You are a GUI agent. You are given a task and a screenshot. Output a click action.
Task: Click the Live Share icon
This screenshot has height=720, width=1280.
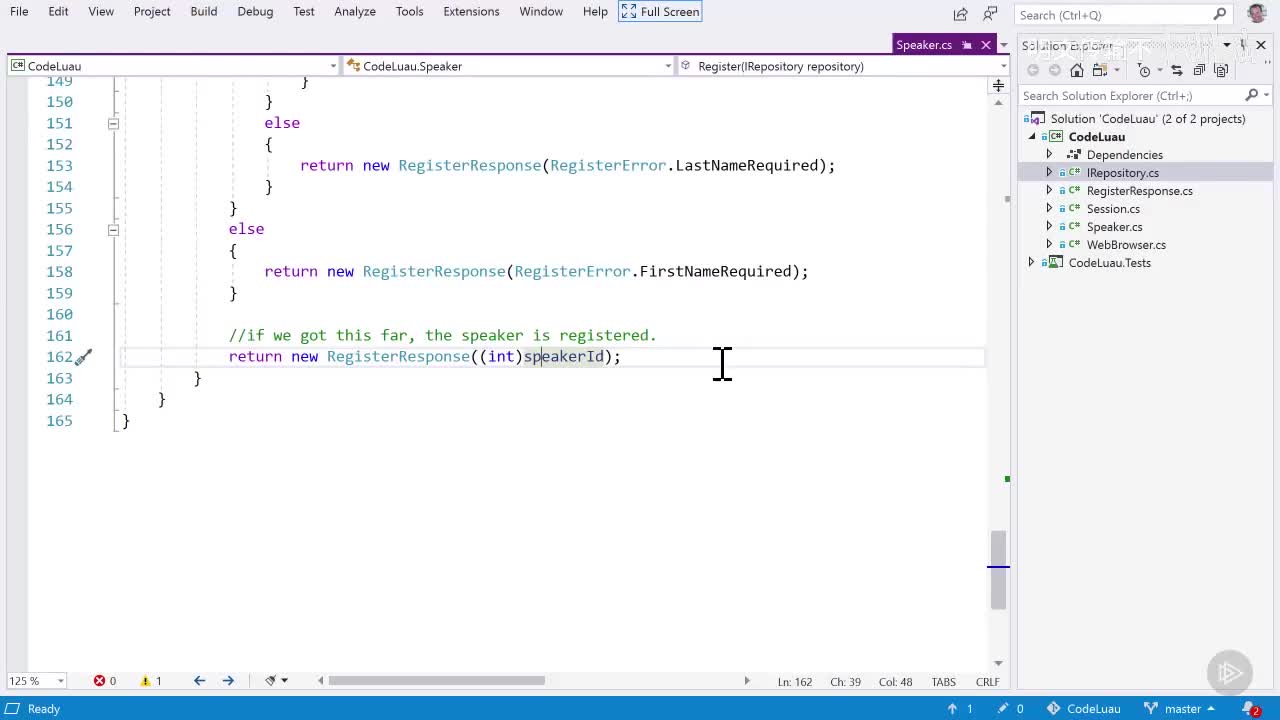click(960, 14)
